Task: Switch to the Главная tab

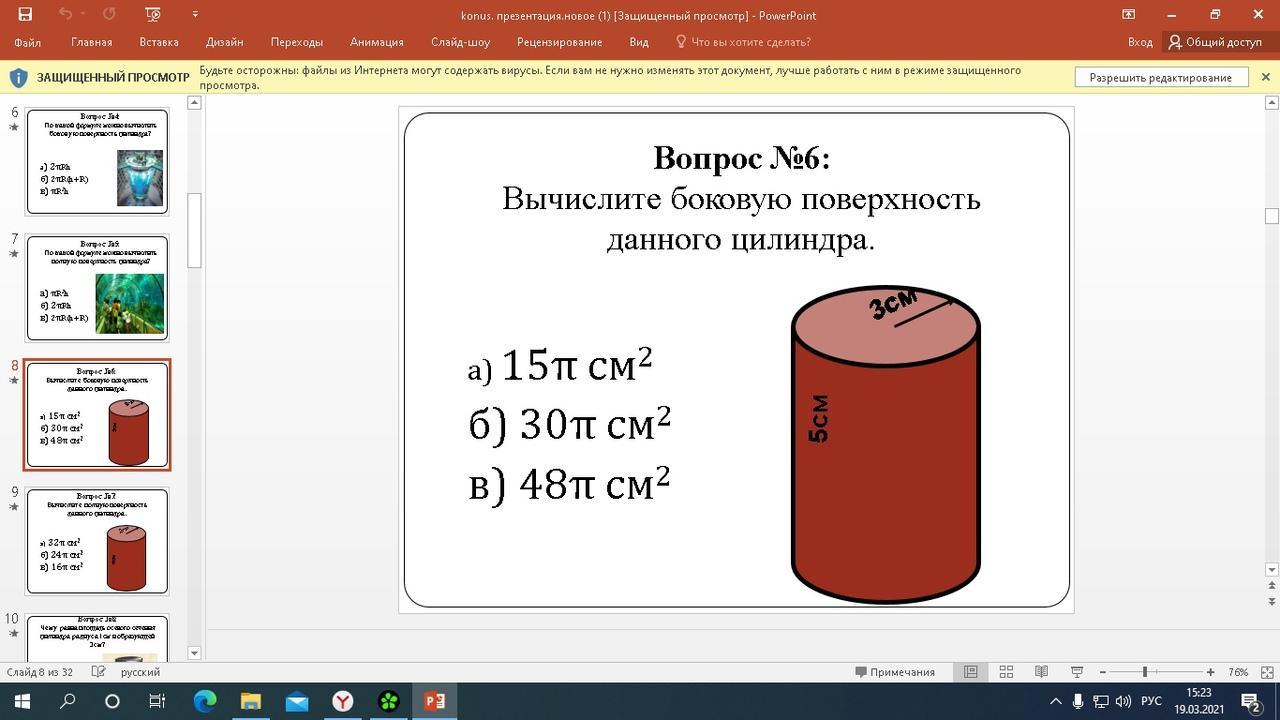Action: click(91, 42)
